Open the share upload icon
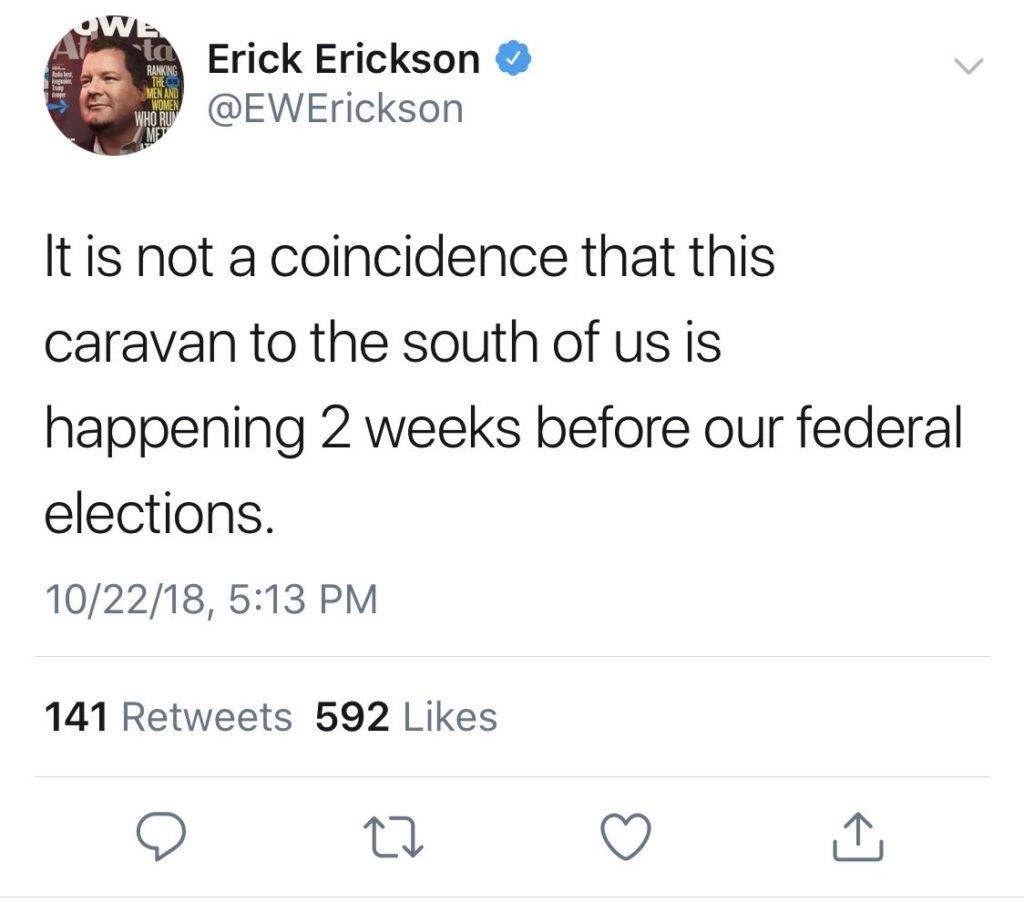Viewport: 1024px width, 903px height. tap(858, 836)
